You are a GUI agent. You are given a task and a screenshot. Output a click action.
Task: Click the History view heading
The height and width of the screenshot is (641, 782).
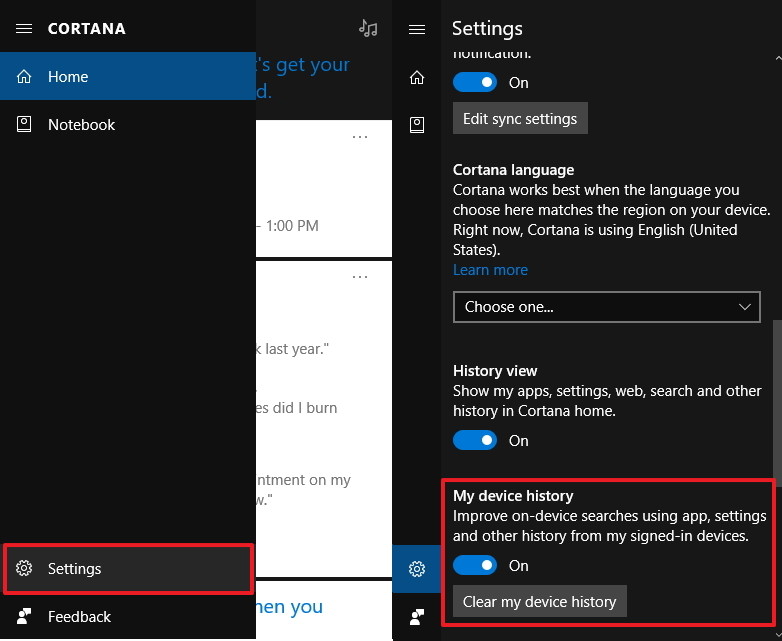[x=495, y=371]
